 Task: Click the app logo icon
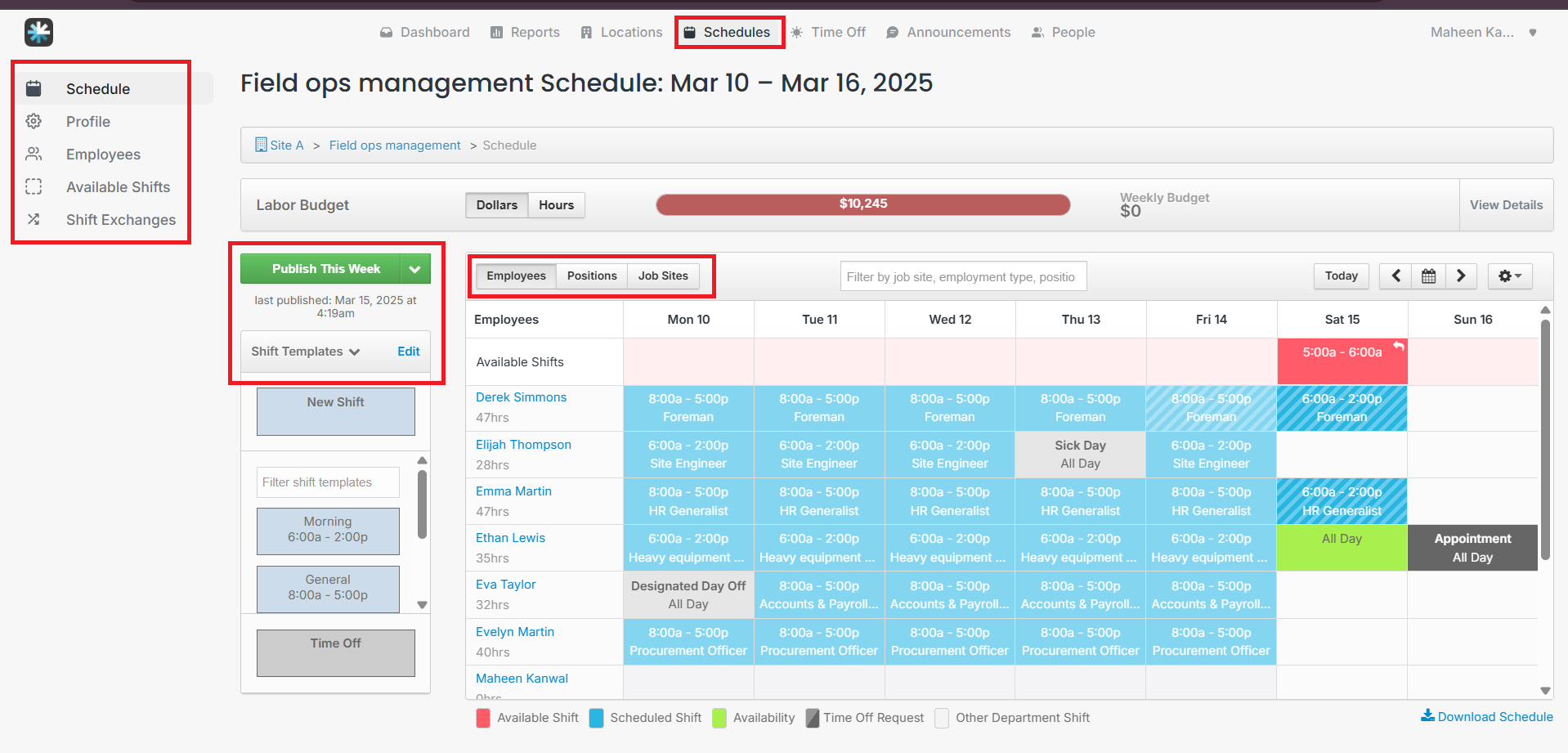click(38, 33)
